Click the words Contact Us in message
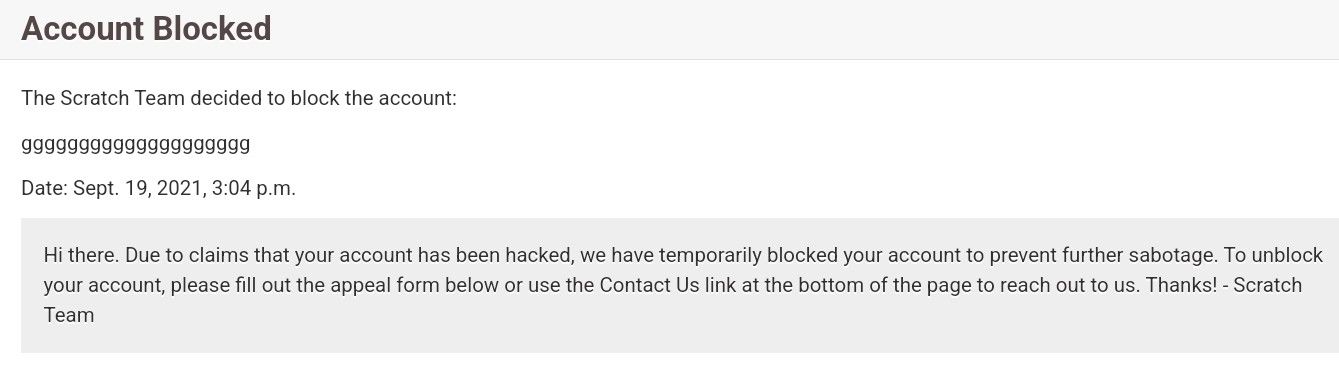The image size is (1339, 373). click(647, 285)
